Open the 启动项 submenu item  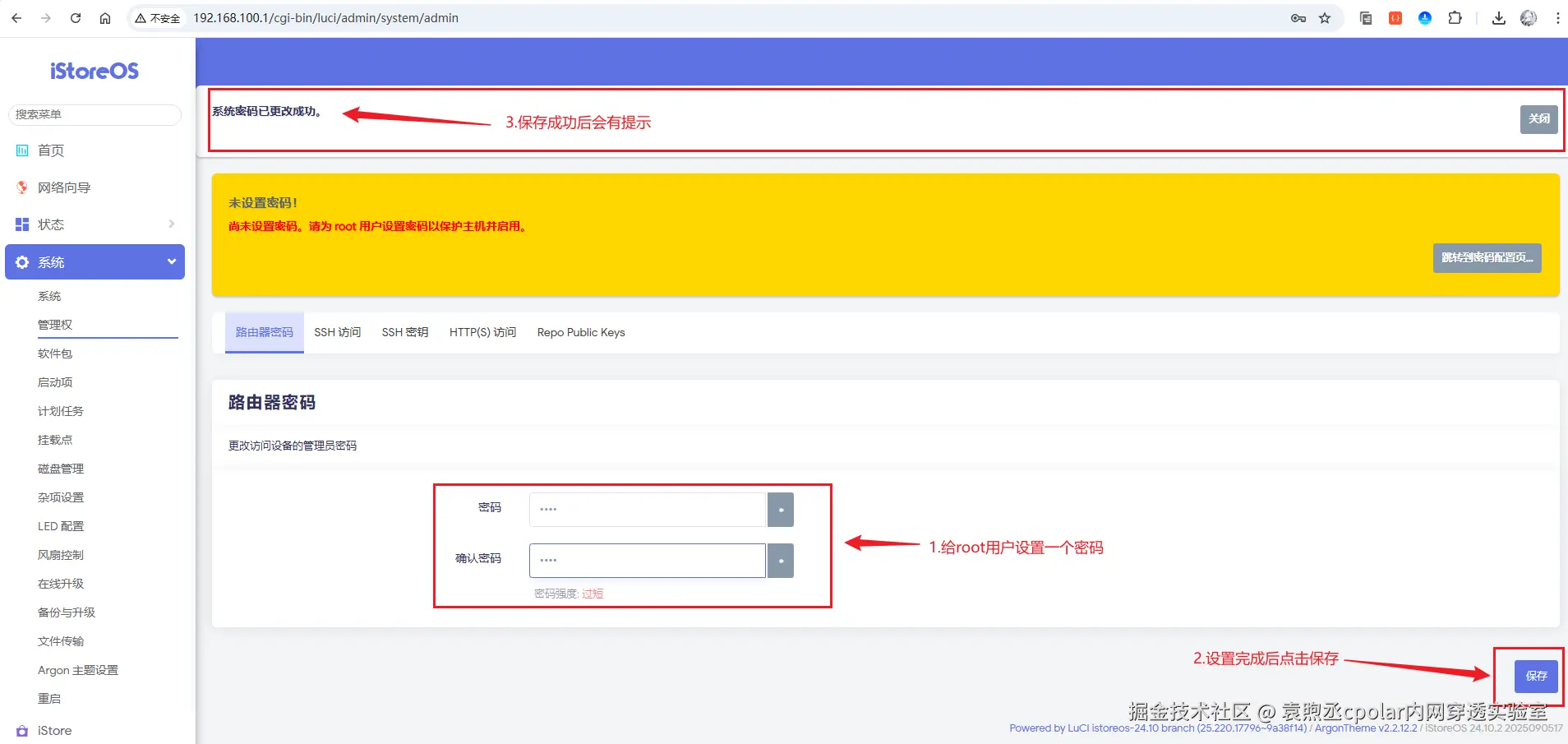(55, 382)
